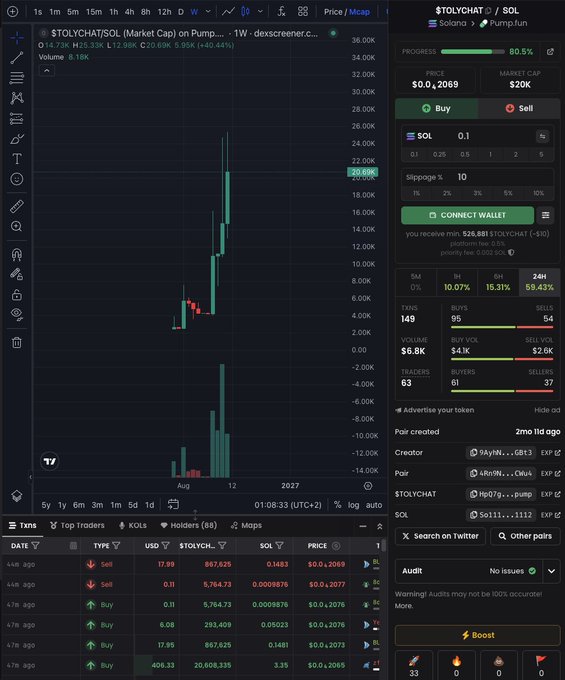The width and height of the screenshot is (565, 680).
Task: Open the Txns tab
Action: pos(23,525)
